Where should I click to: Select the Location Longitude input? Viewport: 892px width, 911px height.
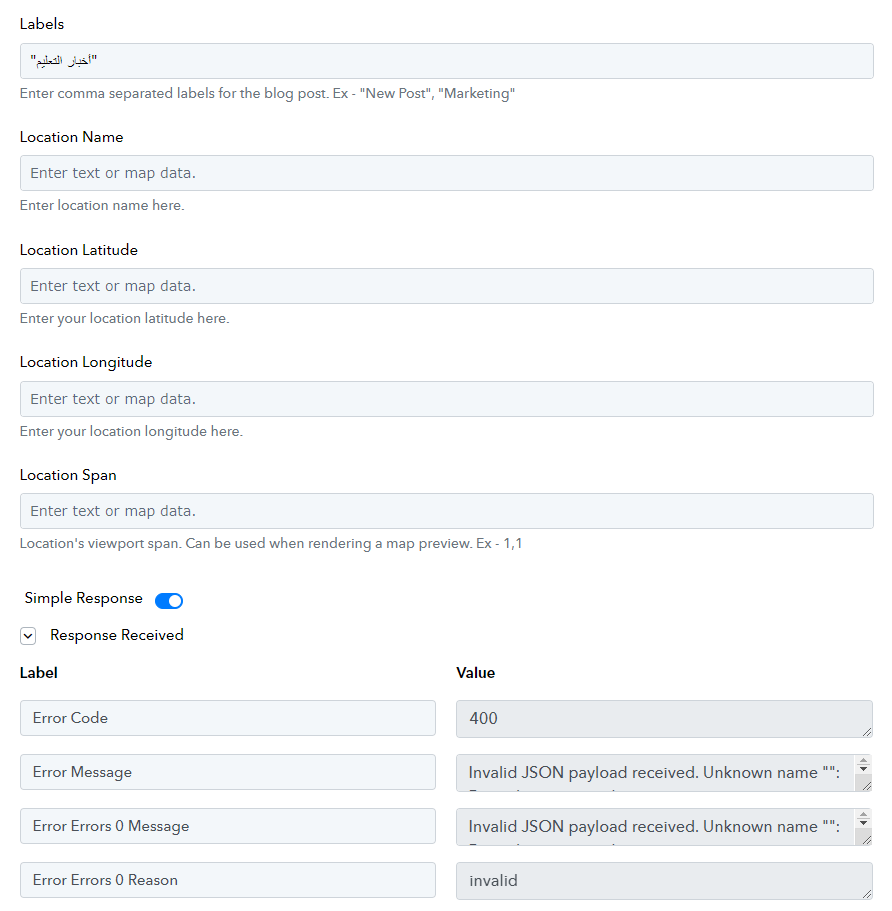click(446, 399)
